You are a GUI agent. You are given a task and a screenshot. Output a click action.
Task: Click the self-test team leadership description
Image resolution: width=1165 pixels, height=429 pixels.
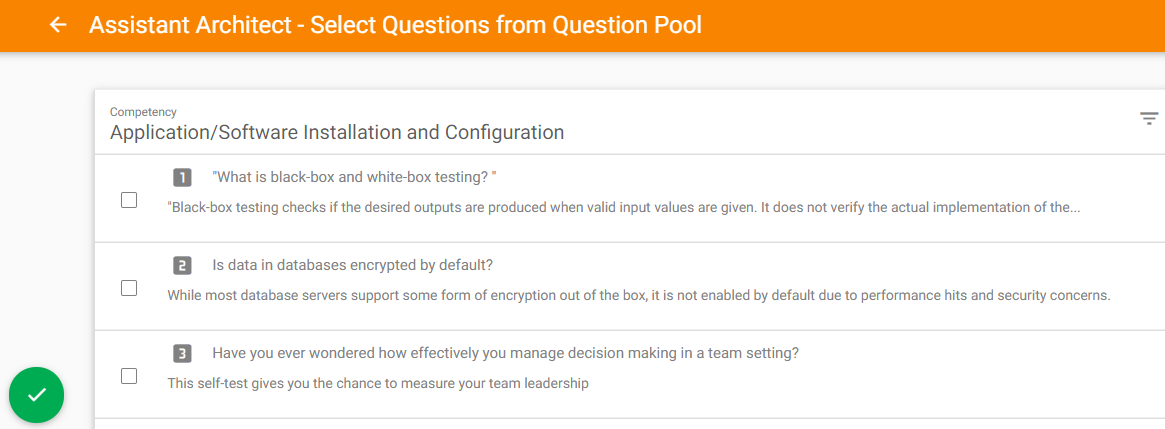[x=378, y=384]
